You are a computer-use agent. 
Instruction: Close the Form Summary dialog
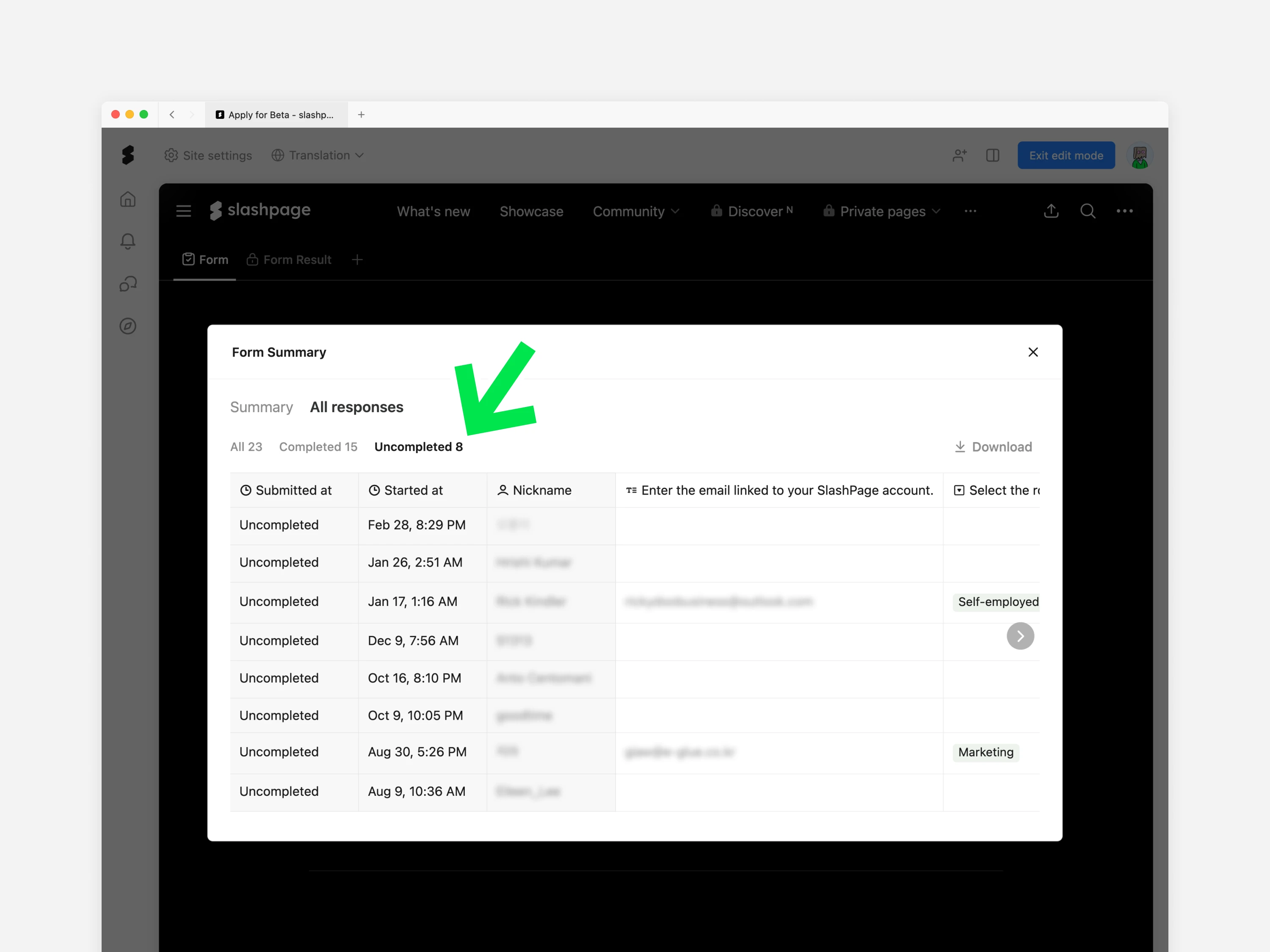coord(1033,352)
